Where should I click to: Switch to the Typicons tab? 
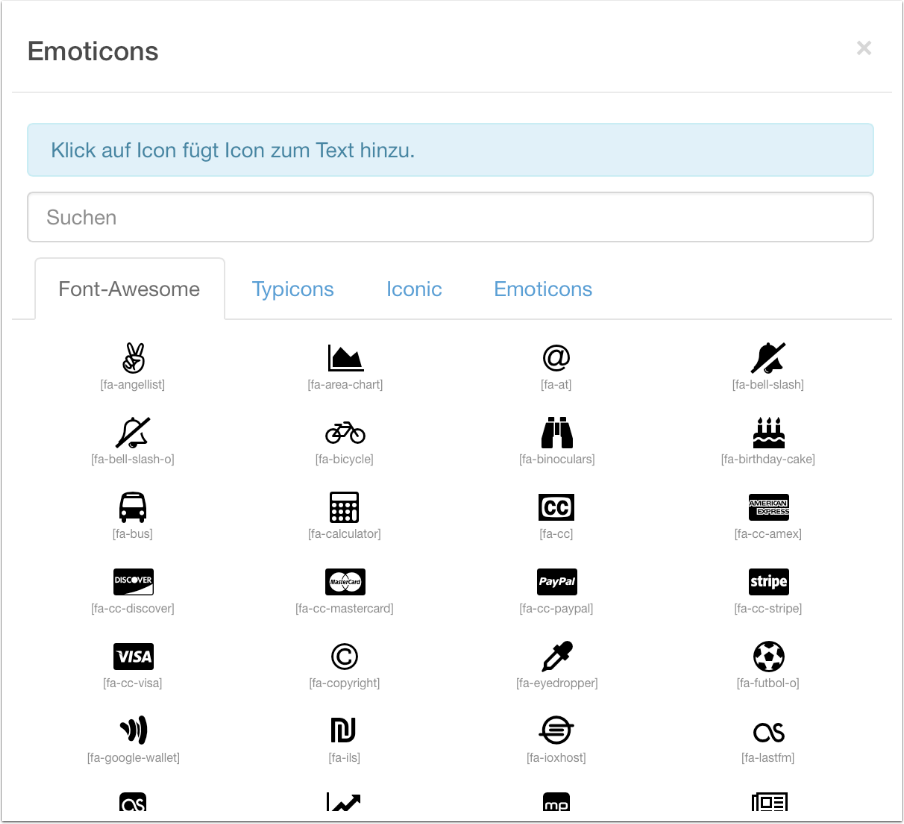293,289
